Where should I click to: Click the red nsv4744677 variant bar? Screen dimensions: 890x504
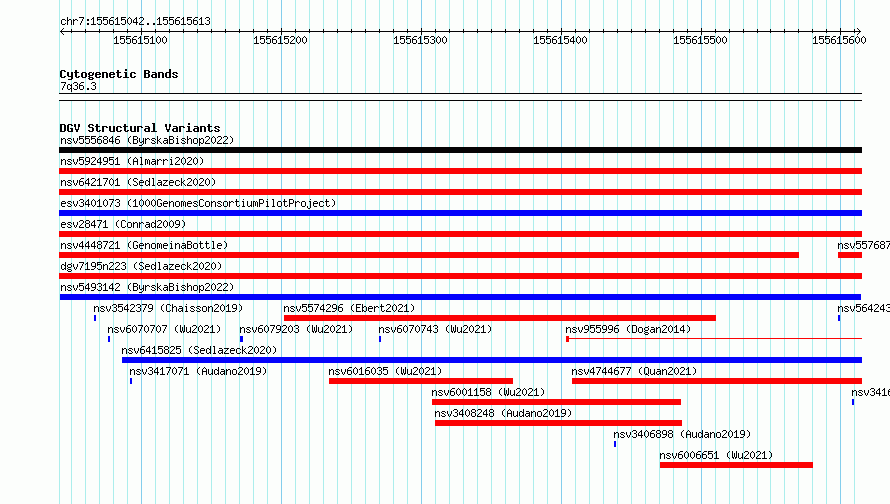point(717,381)
